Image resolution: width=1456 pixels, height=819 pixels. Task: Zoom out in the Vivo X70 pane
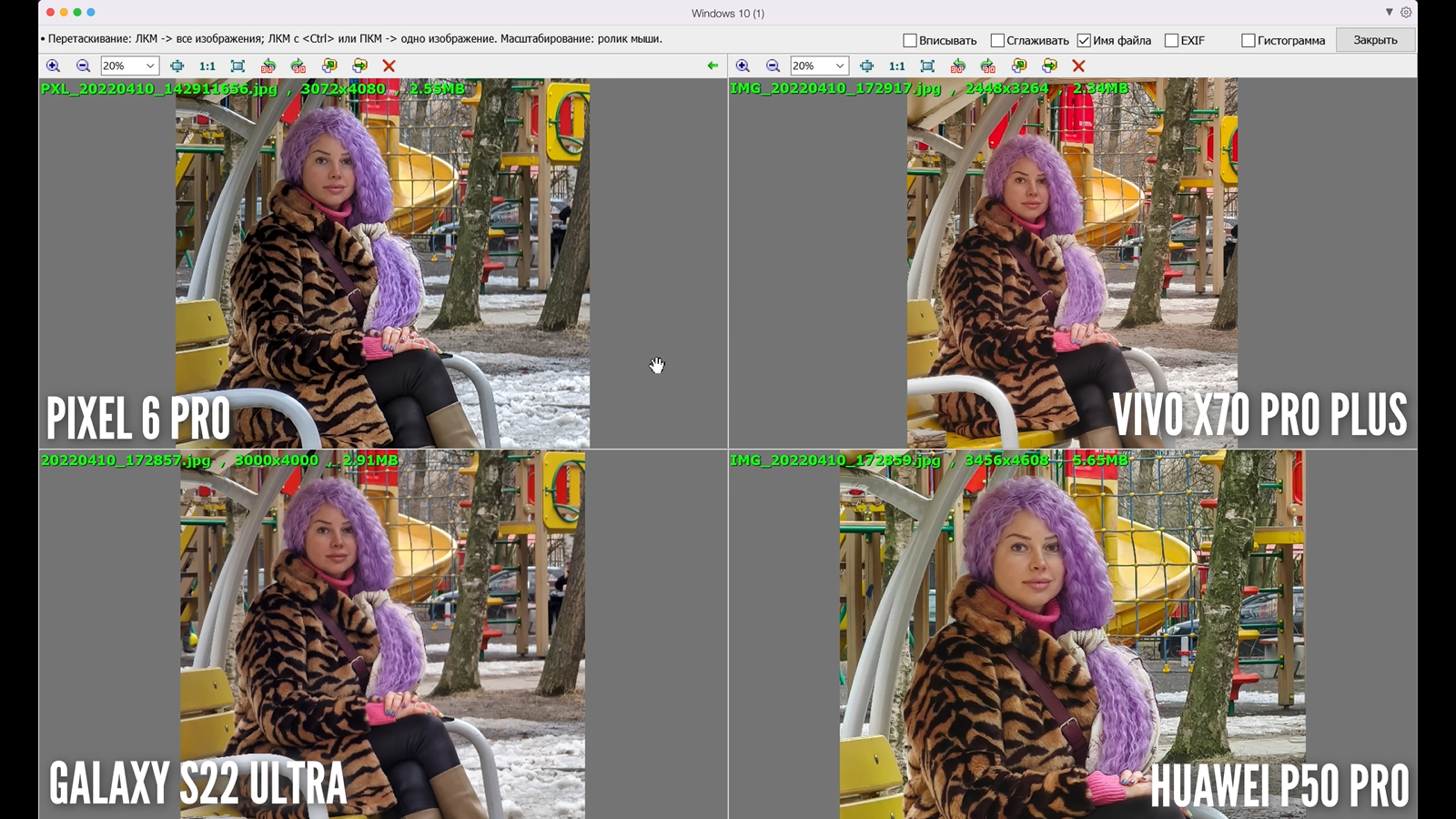773,66
